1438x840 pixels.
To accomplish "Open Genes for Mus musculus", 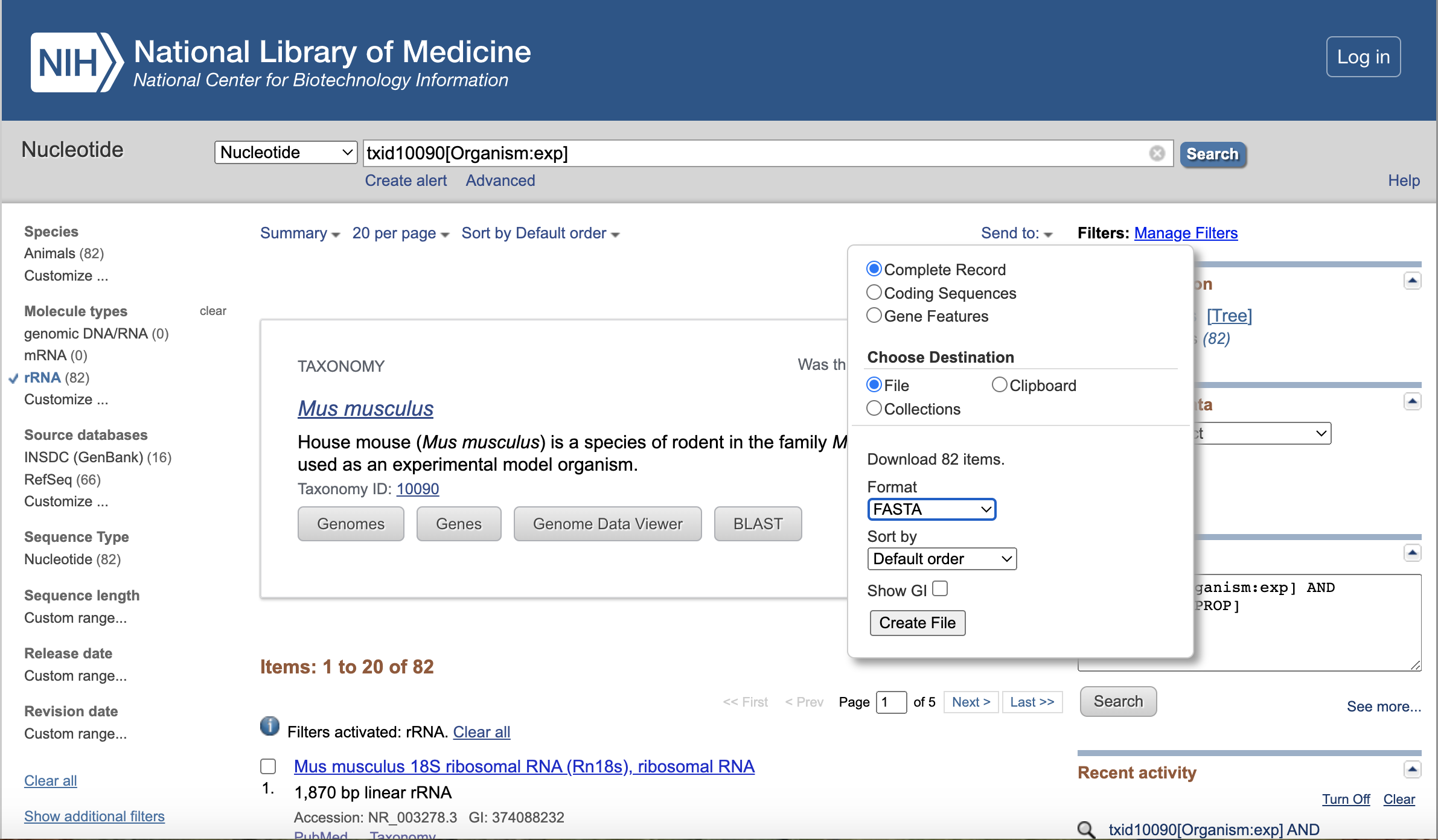I will click(x=459, y=524).
